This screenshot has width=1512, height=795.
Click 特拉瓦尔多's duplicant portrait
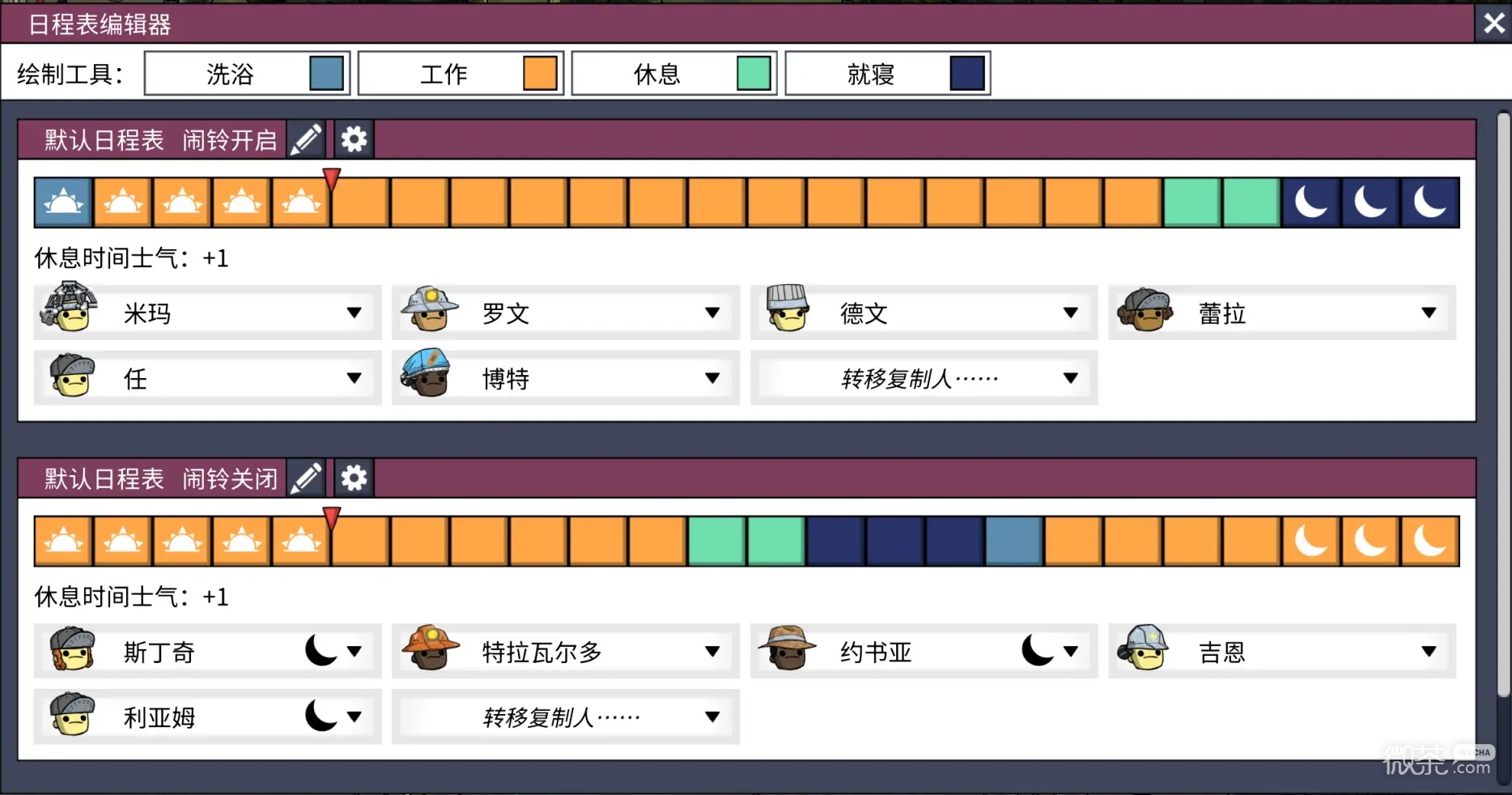point(430,647)
